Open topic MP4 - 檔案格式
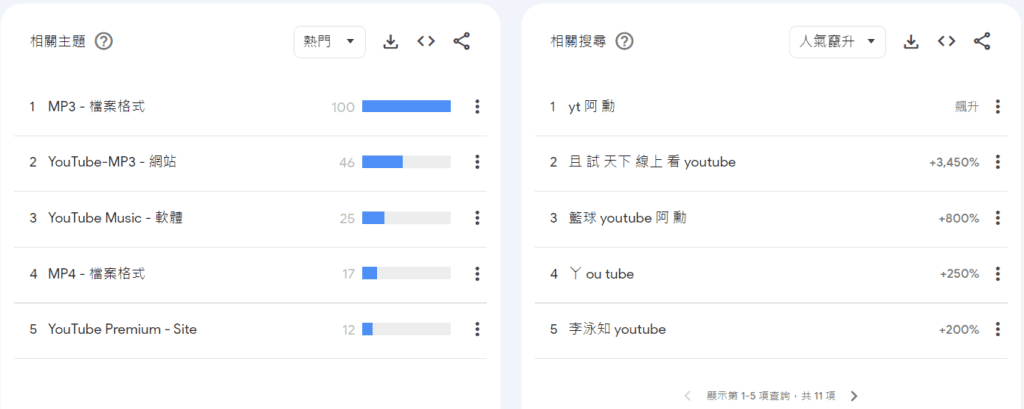 pos(97,274)
